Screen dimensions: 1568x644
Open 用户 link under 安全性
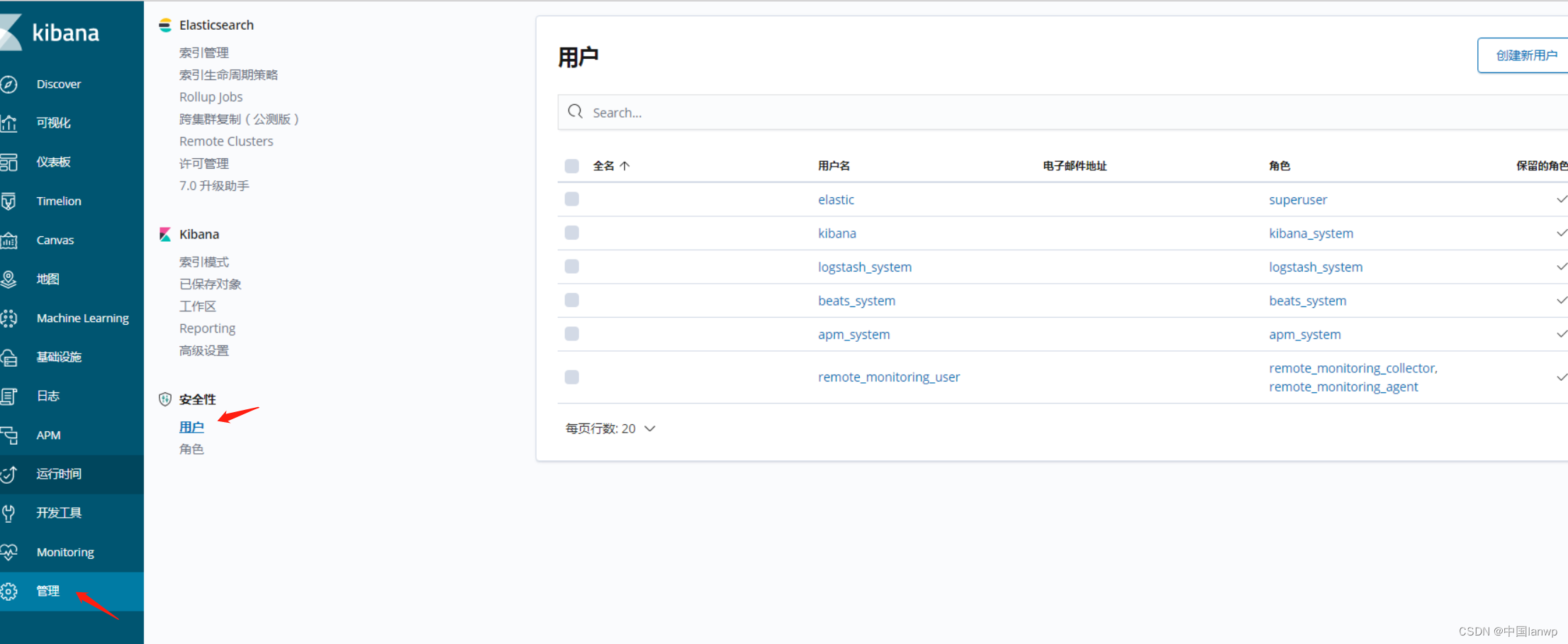(191, 427)
